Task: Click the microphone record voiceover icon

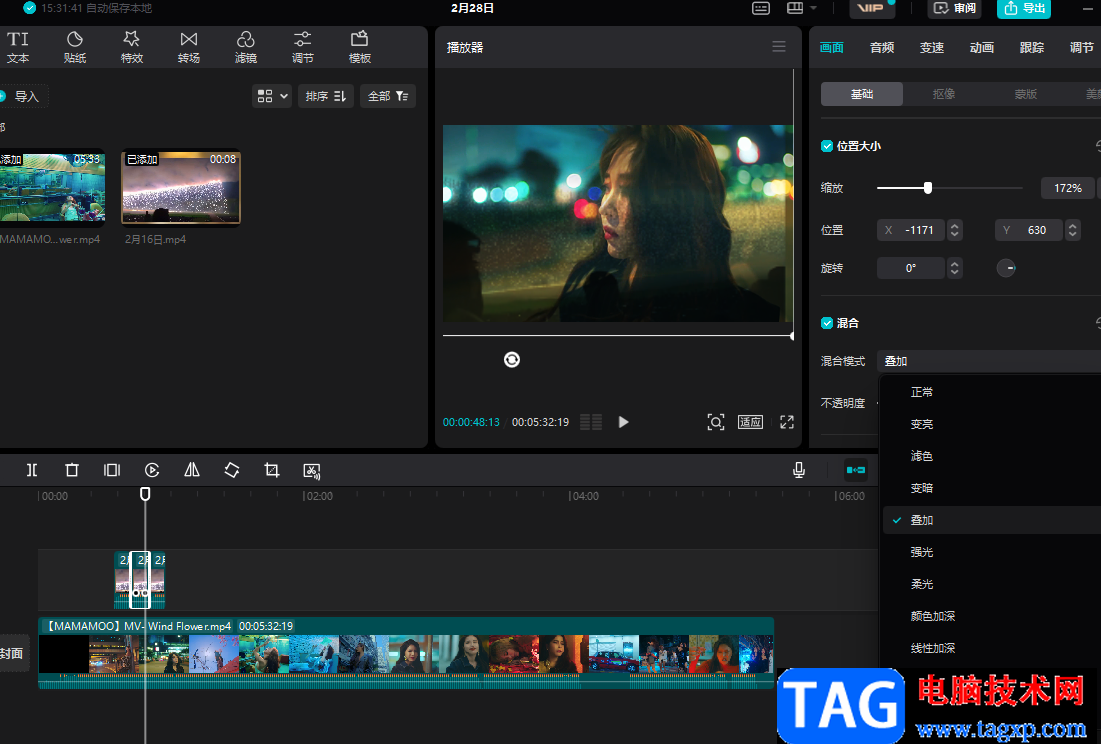Action: 798,470
